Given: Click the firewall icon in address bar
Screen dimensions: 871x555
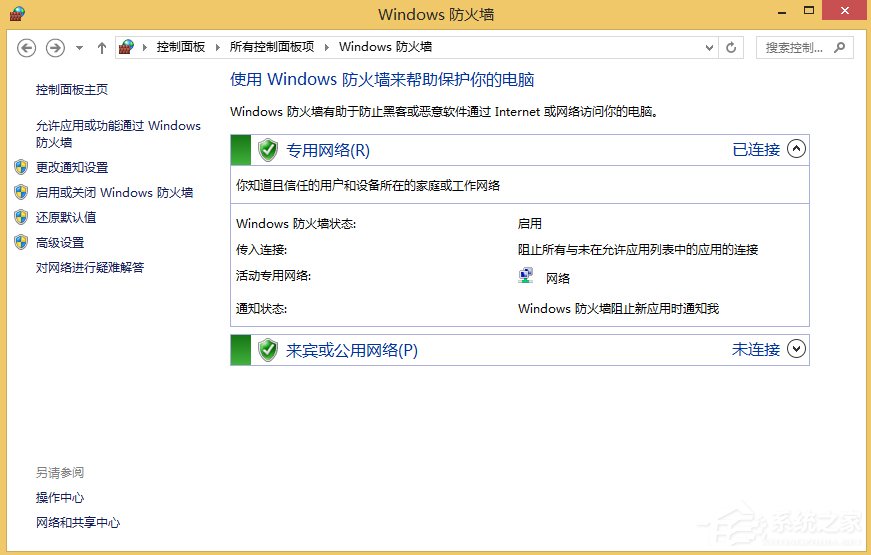Looking at the screenshot, I should pyautogui.click(x=127, y=47).
